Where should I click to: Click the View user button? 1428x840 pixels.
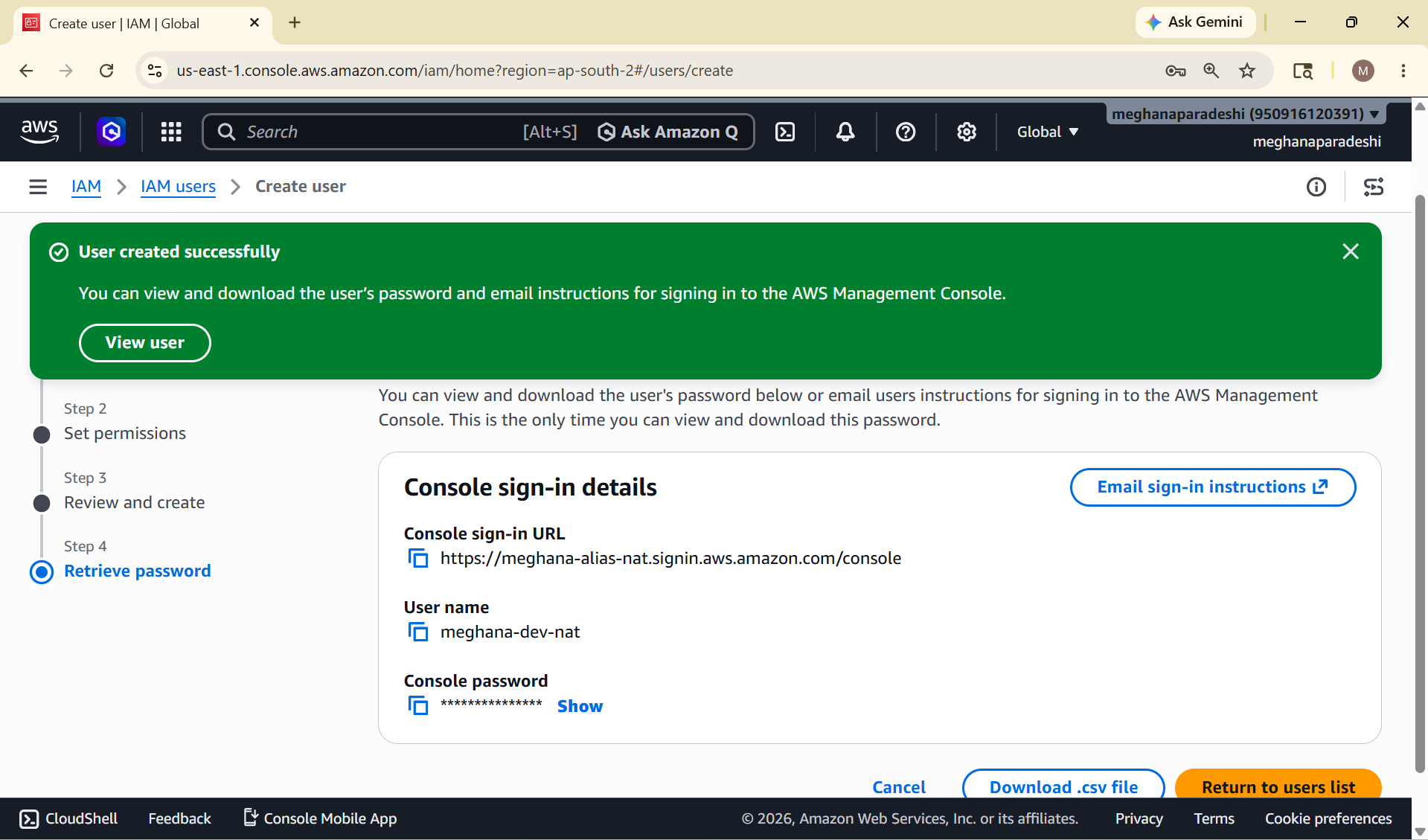click(145, 343)
